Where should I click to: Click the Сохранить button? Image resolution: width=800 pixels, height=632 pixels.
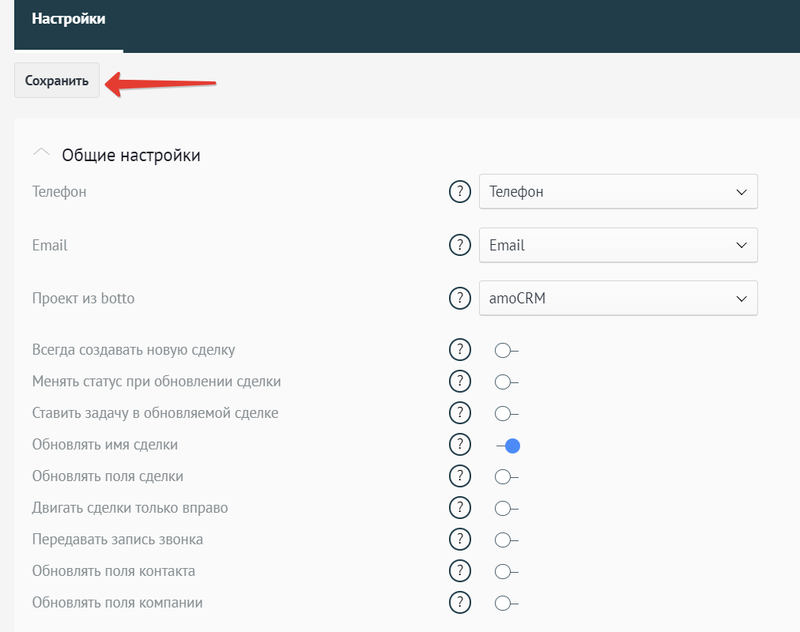[57, 81]
